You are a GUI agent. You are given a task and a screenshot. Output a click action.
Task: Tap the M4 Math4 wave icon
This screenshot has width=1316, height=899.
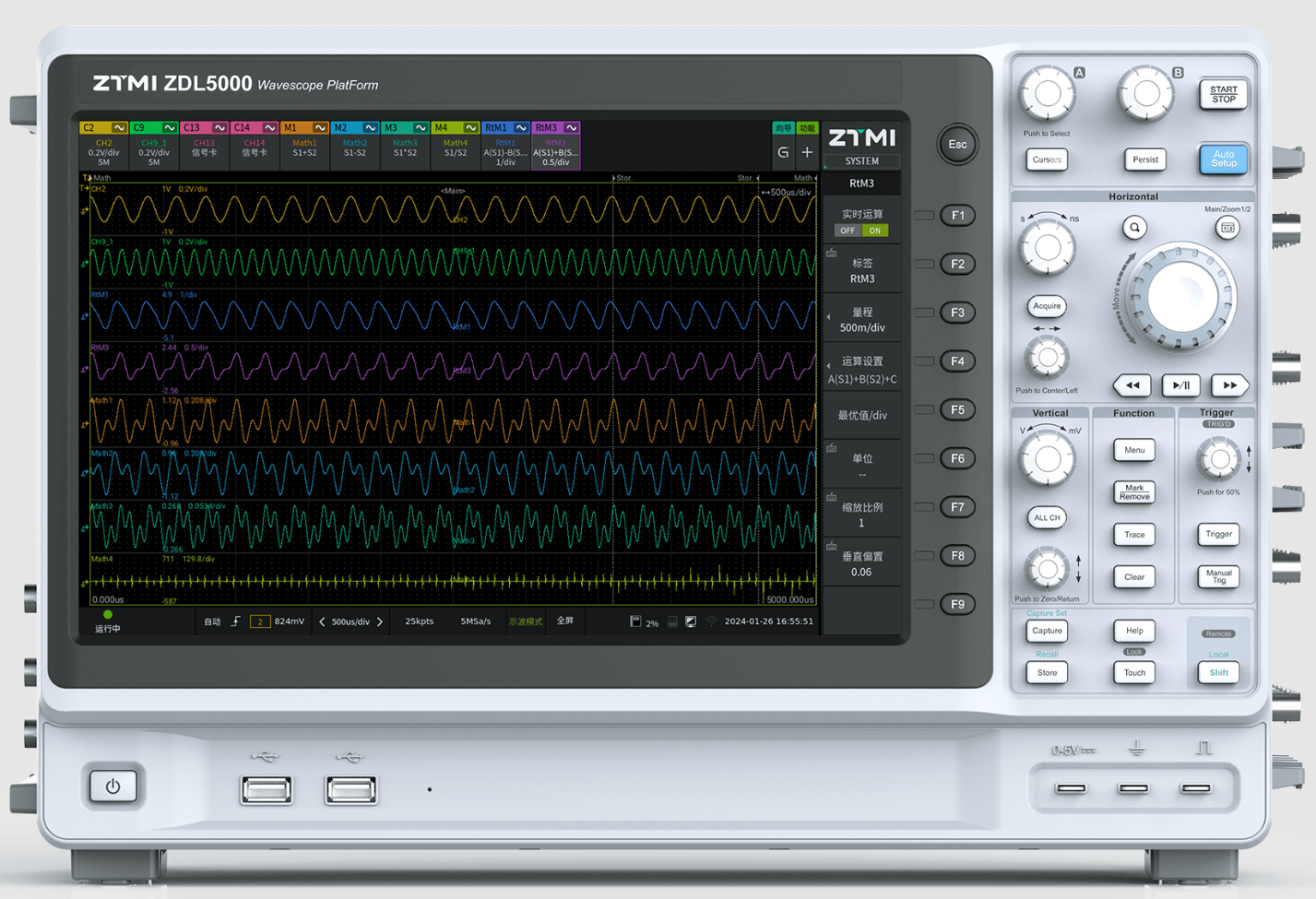point(470,127)
